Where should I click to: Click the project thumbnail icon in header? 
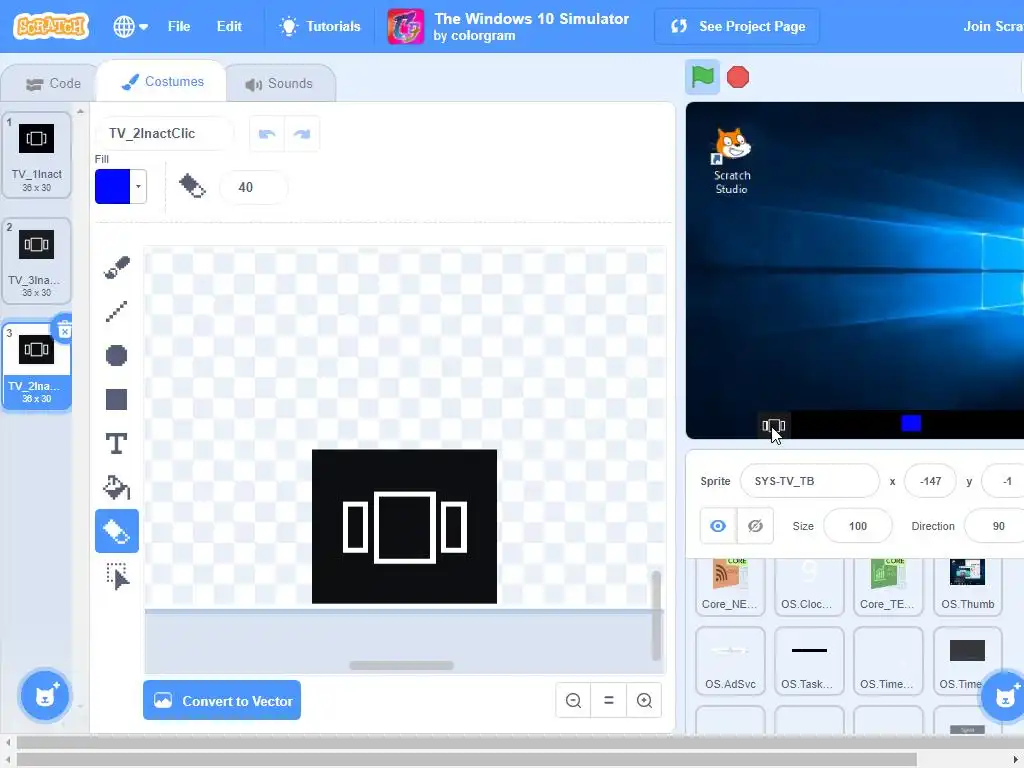tap(406, 26)
